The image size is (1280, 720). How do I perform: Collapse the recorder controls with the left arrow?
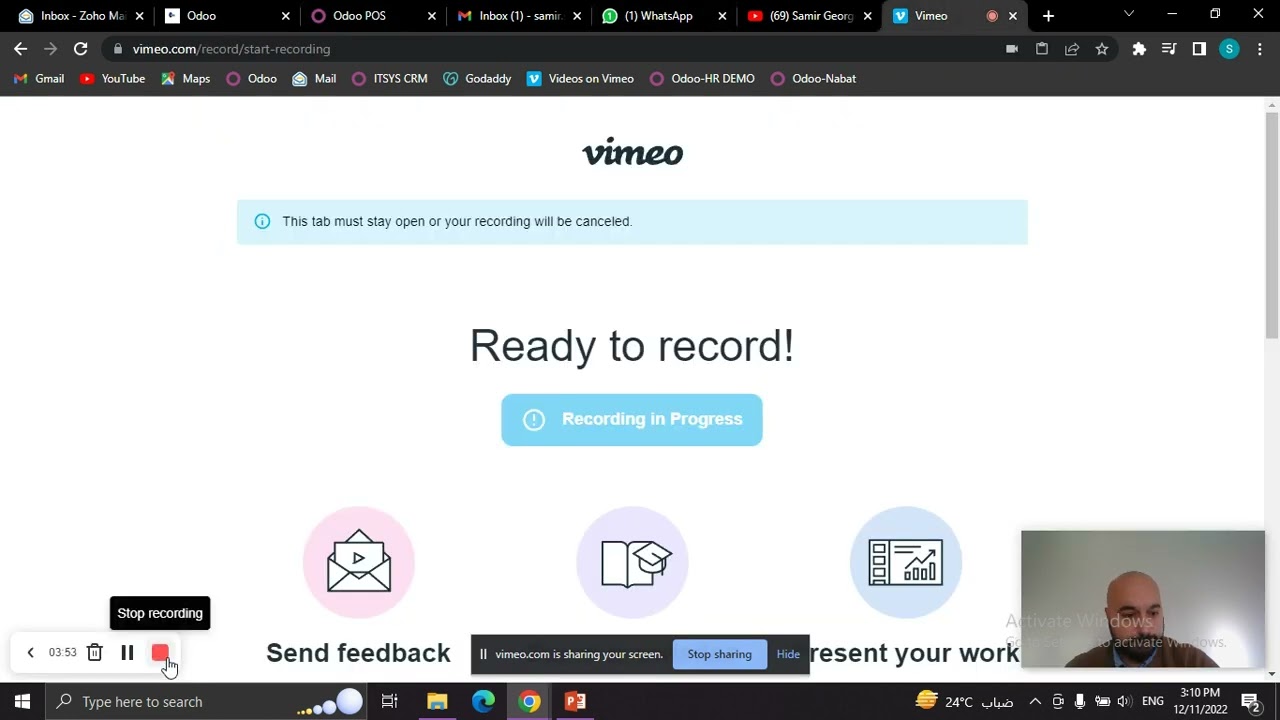(x=30, y=653)
